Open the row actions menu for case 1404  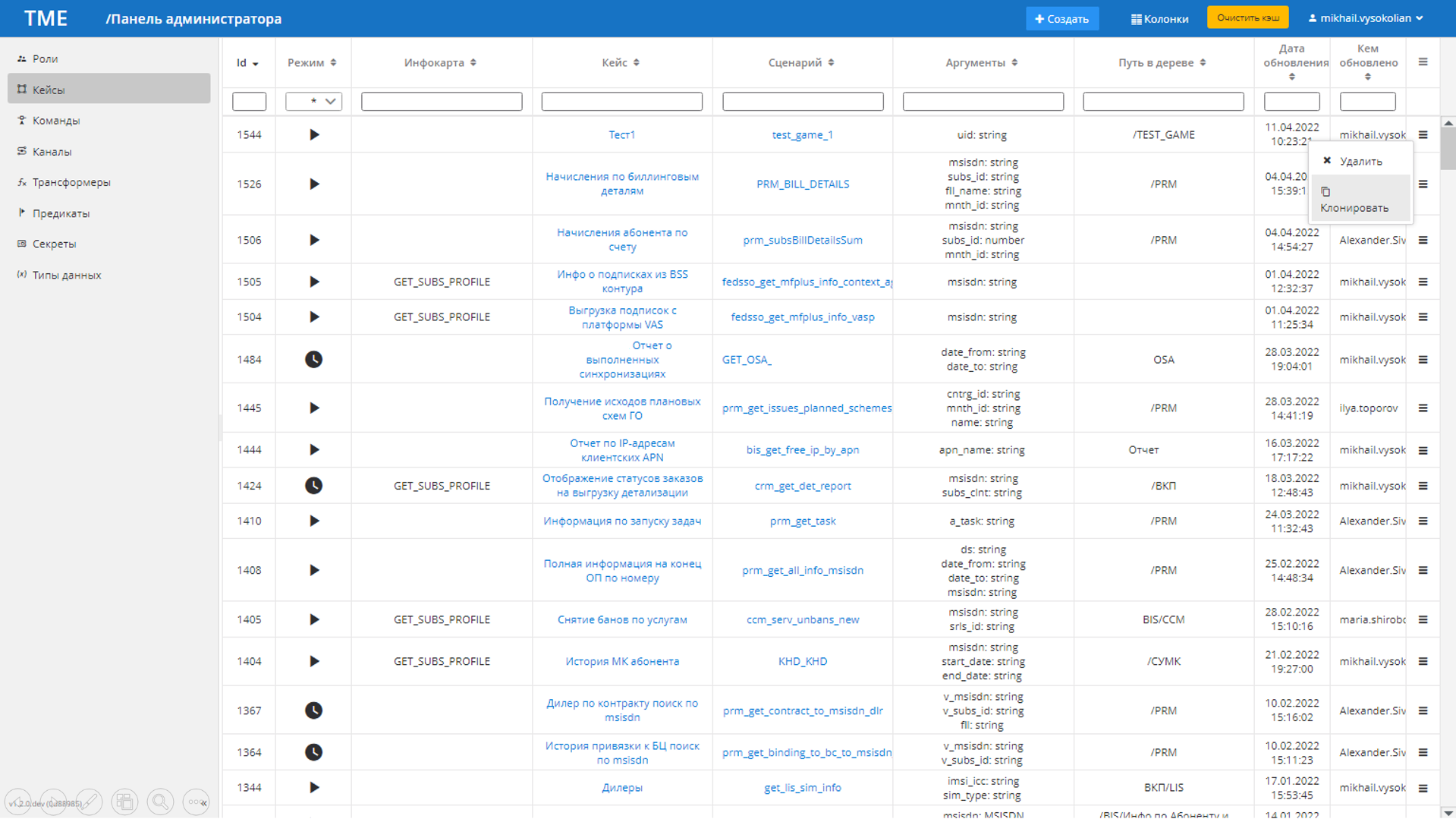point(1423,662)
